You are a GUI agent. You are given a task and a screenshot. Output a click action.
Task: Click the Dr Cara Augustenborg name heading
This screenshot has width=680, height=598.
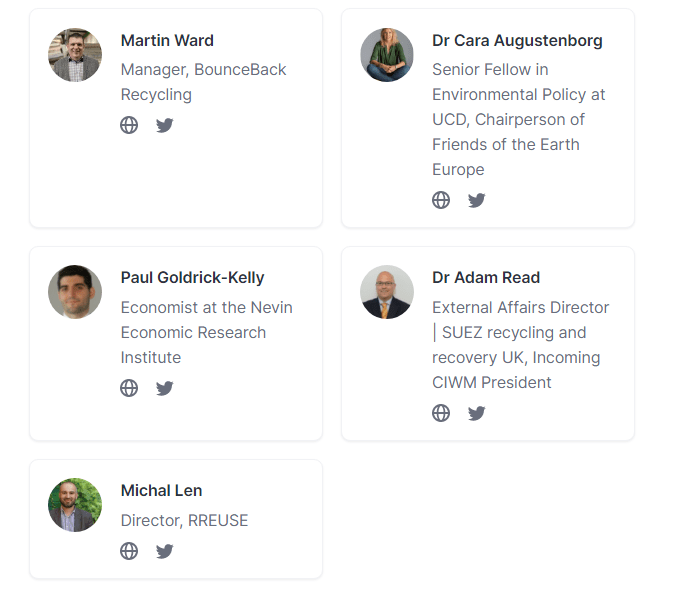pyautogui.click(x=517, y=40)
